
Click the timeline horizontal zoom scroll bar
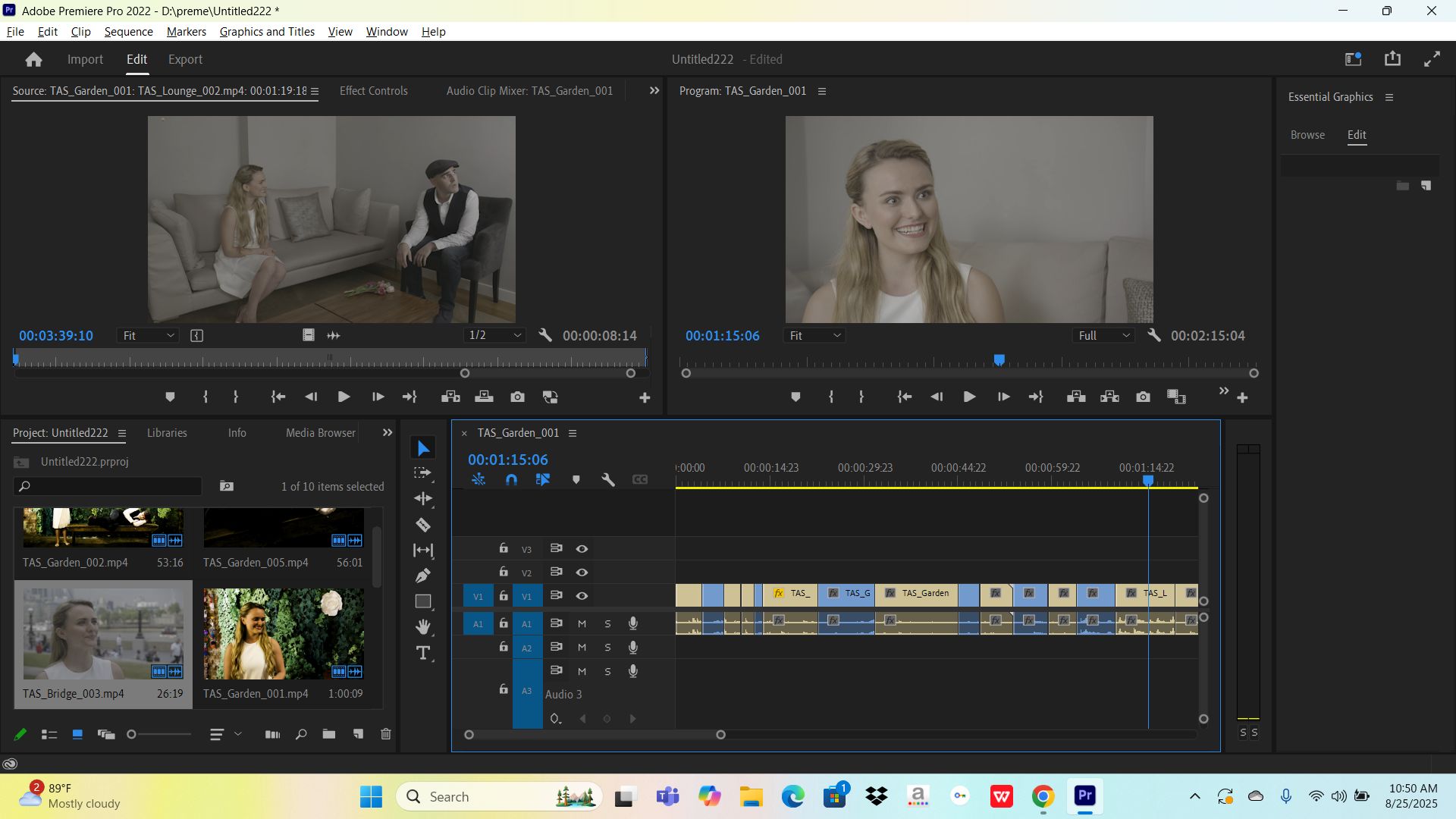pyautogui.click(x=595, y=734)
